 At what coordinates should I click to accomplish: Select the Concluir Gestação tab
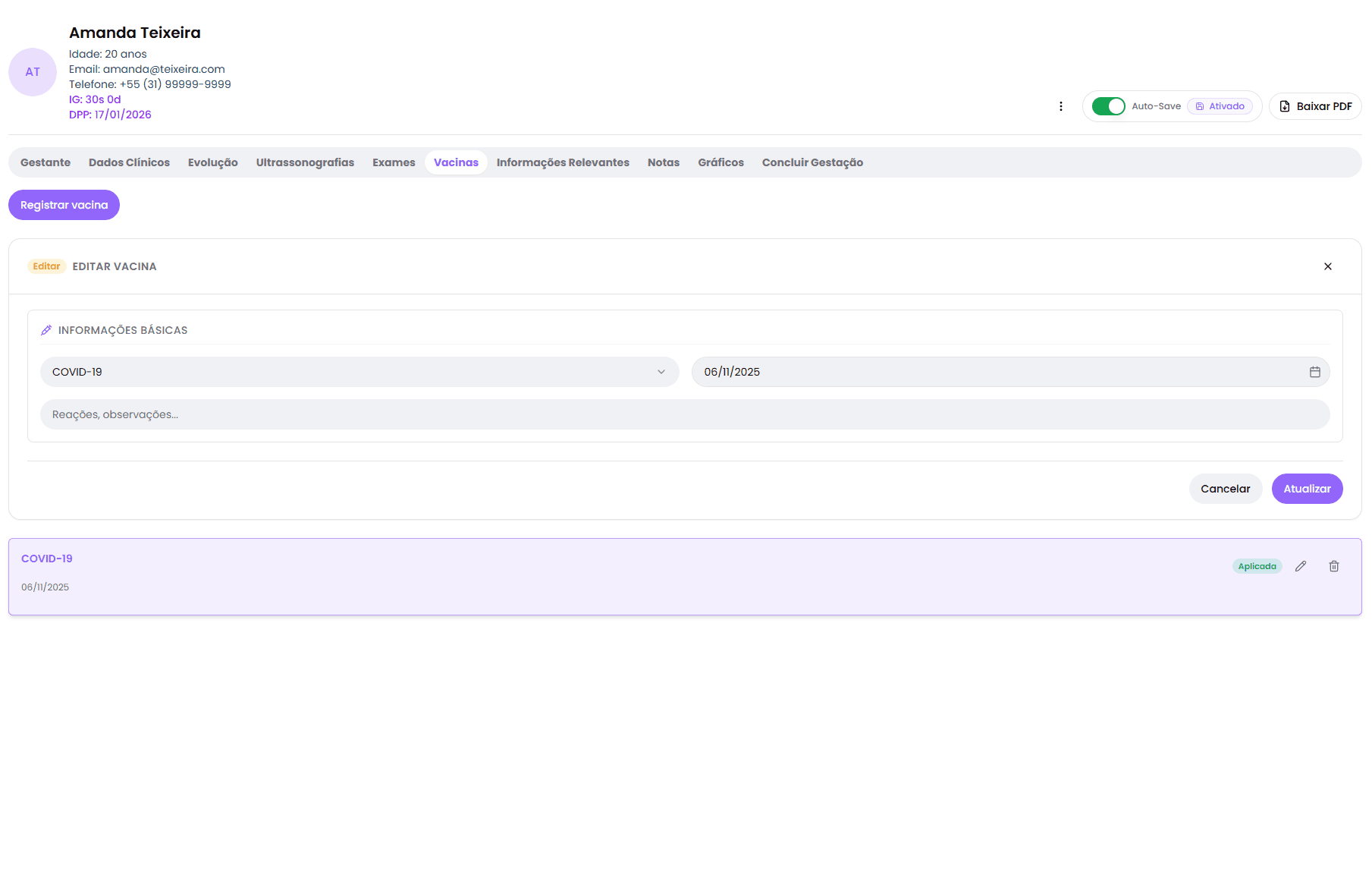coord(812,162)
